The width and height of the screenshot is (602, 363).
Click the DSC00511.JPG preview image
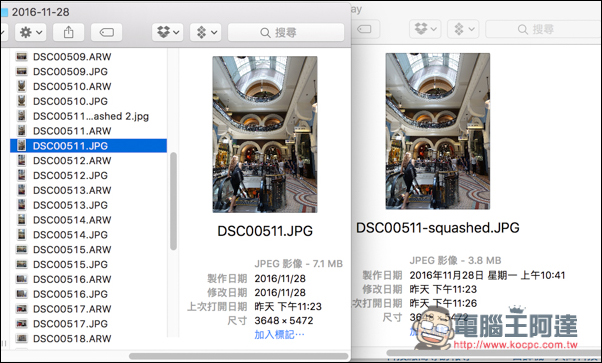265,134
